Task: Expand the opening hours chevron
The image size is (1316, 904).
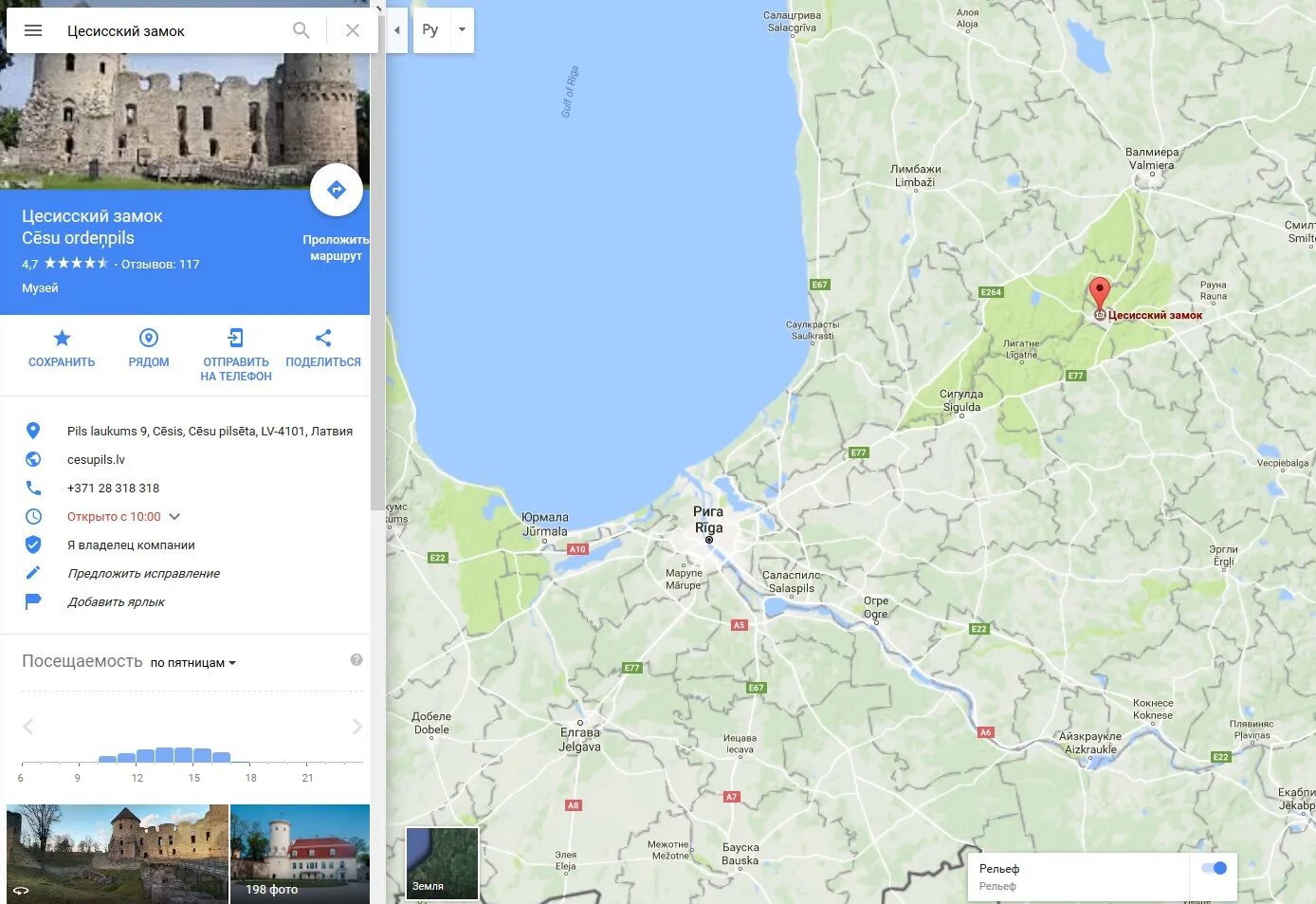Action: [x=174, y=517]
